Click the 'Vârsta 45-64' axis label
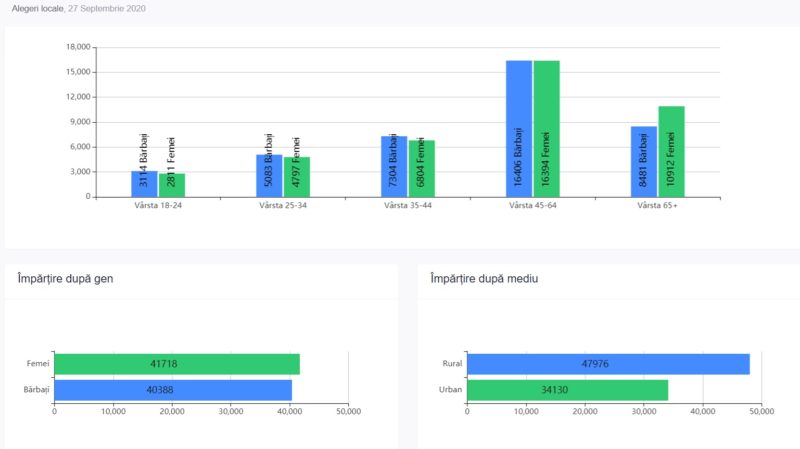The width and height of the screenshot is (800, 449). coord(532,205)
